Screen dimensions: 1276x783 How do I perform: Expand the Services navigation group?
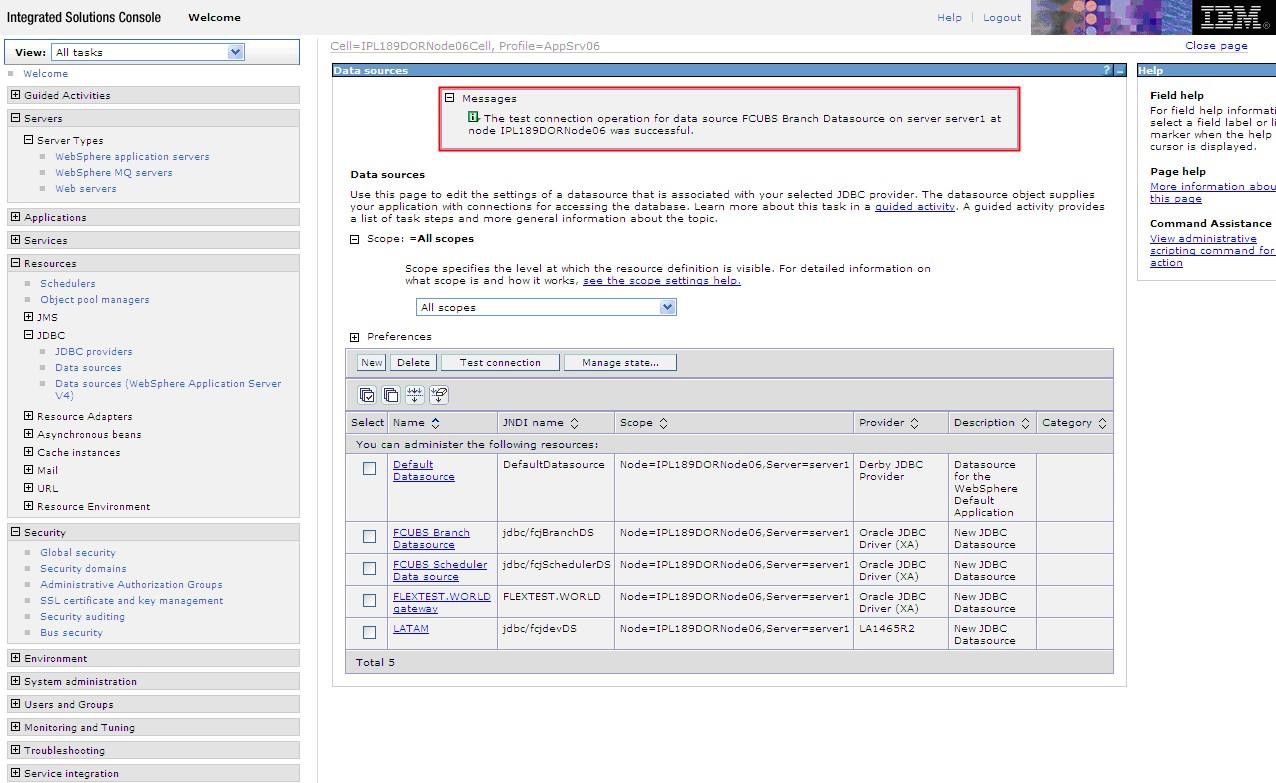15,240
